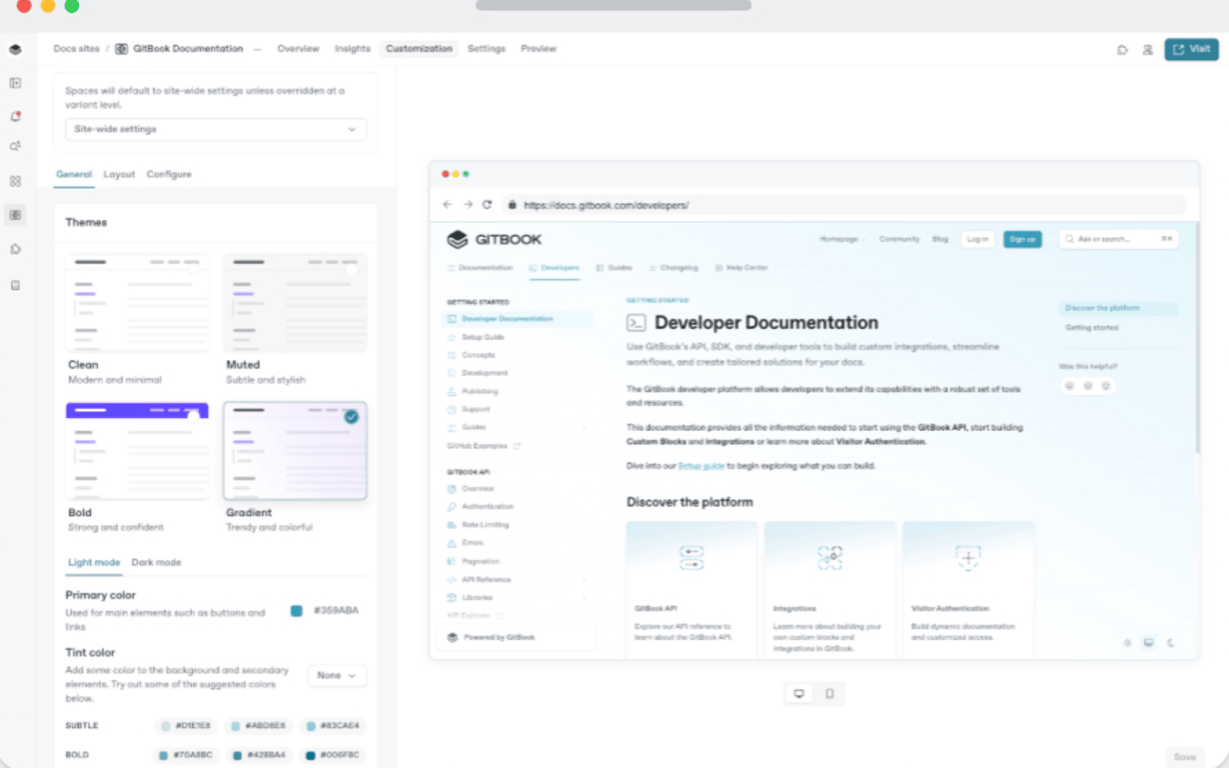1229x768 pixels.
Task: Open notifications bell in the left sidebar
Action: click(15, 116)
